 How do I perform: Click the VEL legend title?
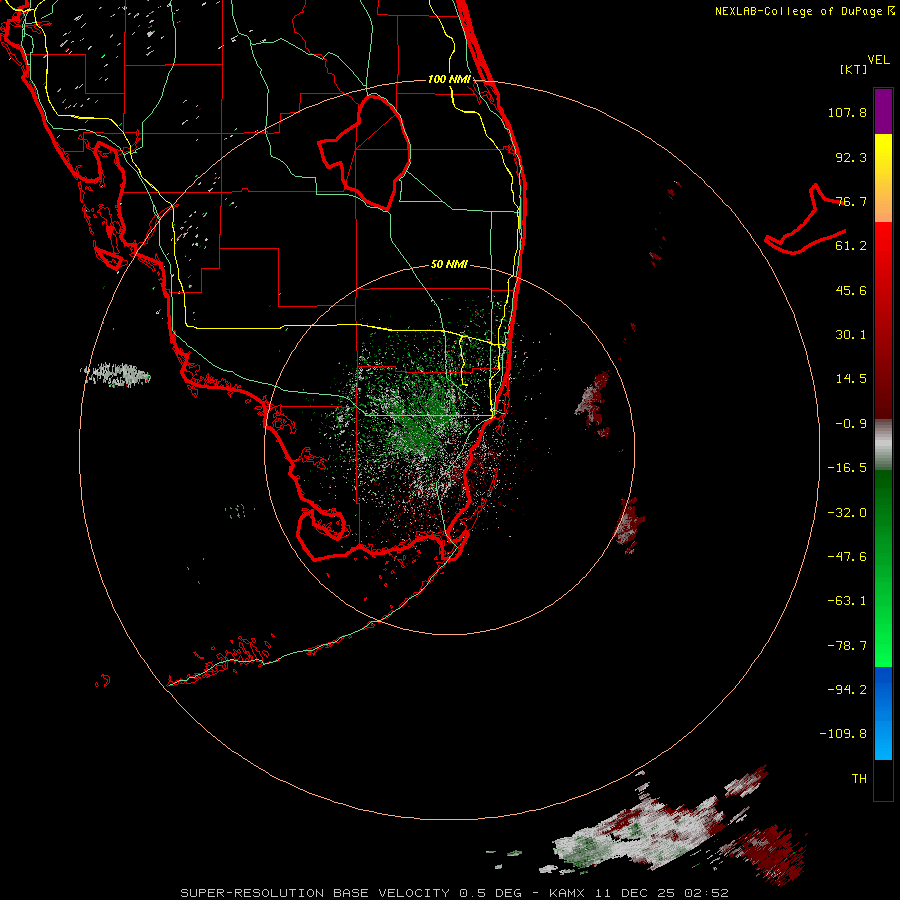coord(878,60)
